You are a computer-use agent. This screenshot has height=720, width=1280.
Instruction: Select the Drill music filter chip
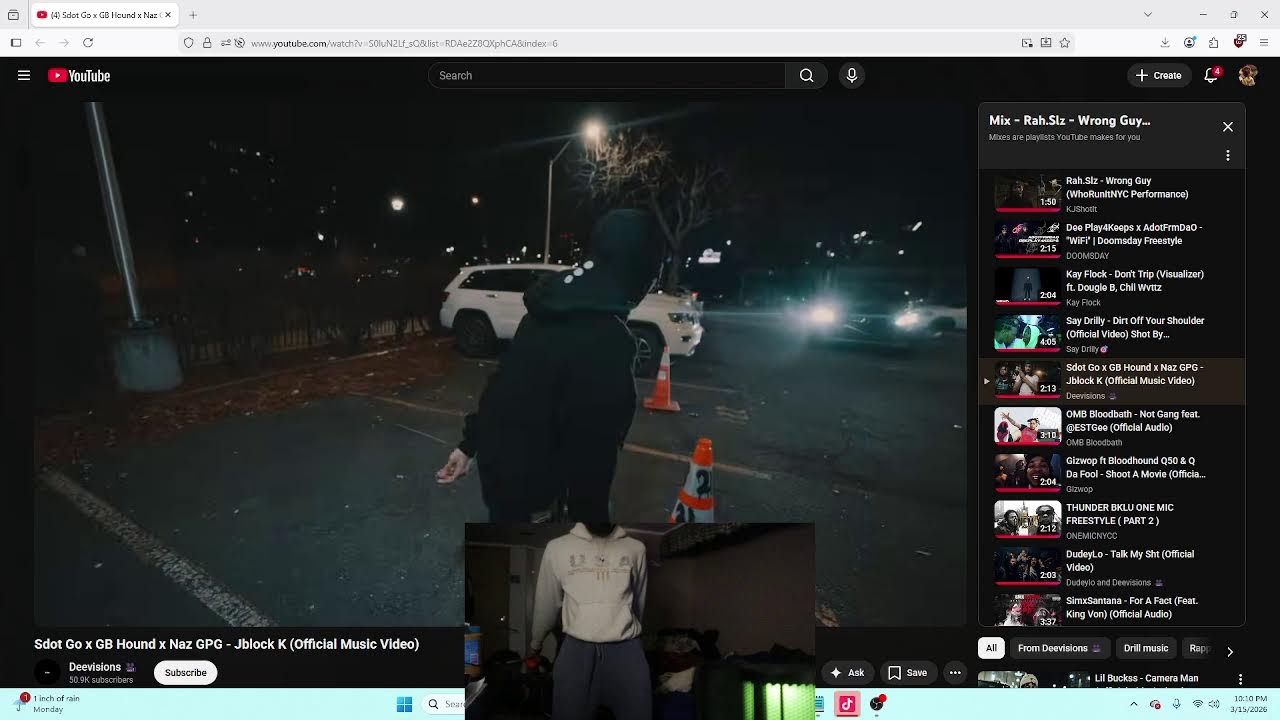click(1146, 648)
